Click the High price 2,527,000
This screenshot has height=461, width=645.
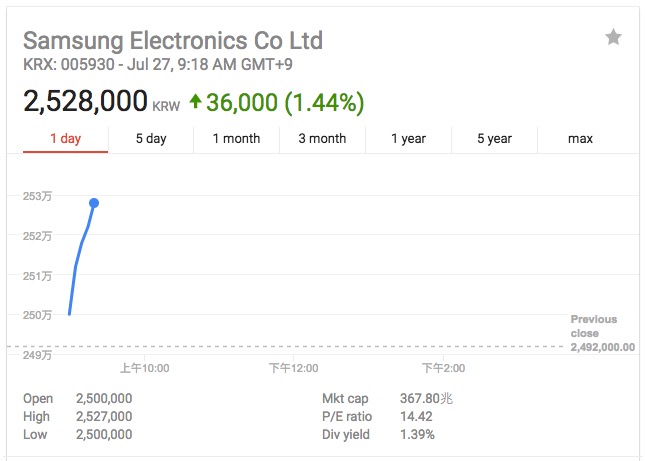pyautogui.click(x=104, y=416)
